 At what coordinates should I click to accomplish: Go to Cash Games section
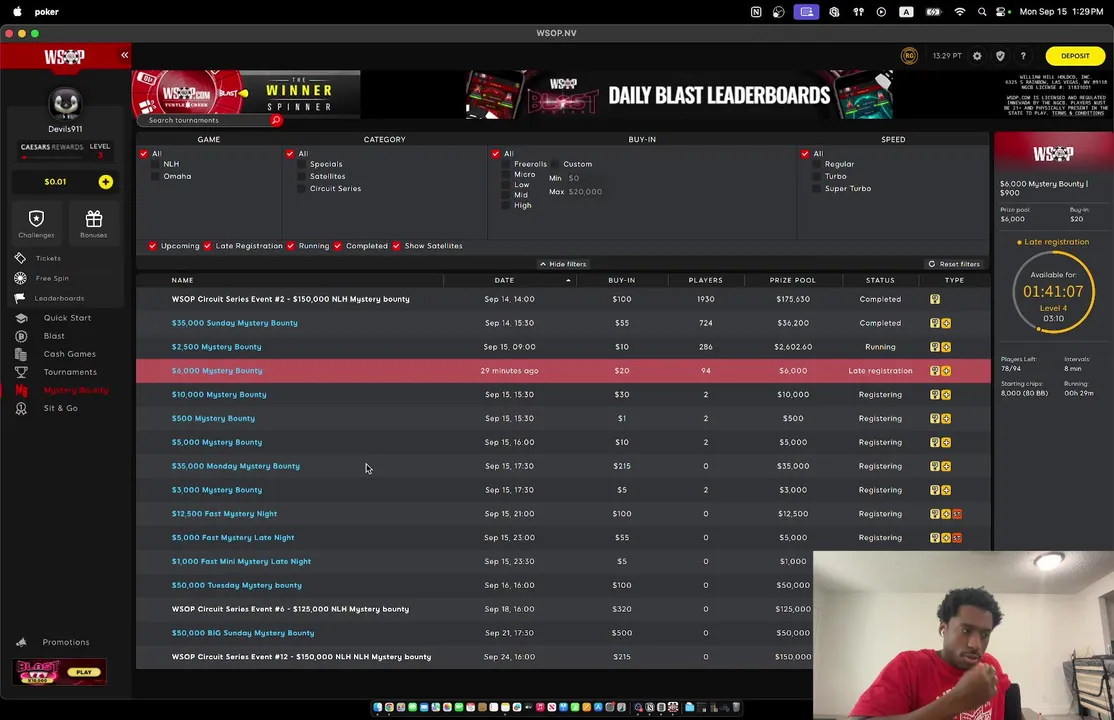(69, 353)
